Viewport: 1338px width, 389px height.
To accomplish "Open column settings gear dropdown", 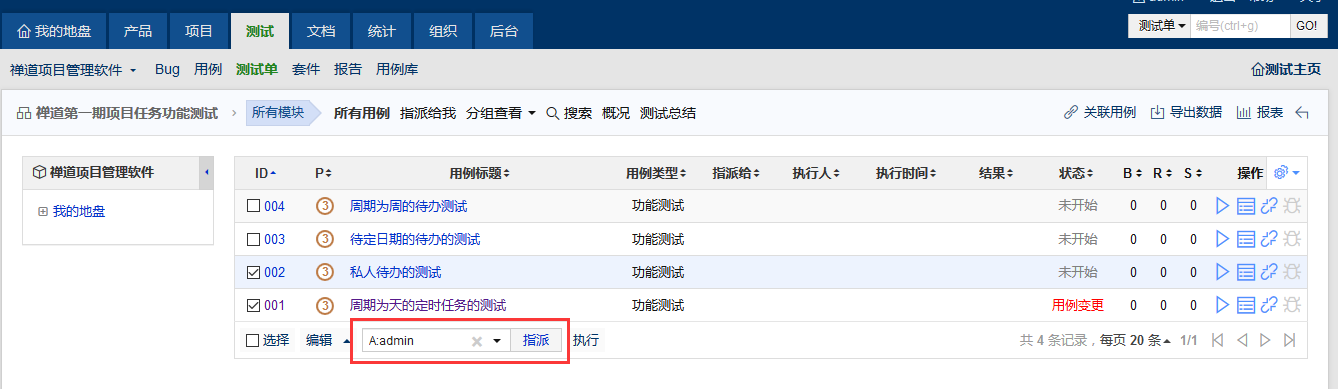I will (x=1286, y=173).
